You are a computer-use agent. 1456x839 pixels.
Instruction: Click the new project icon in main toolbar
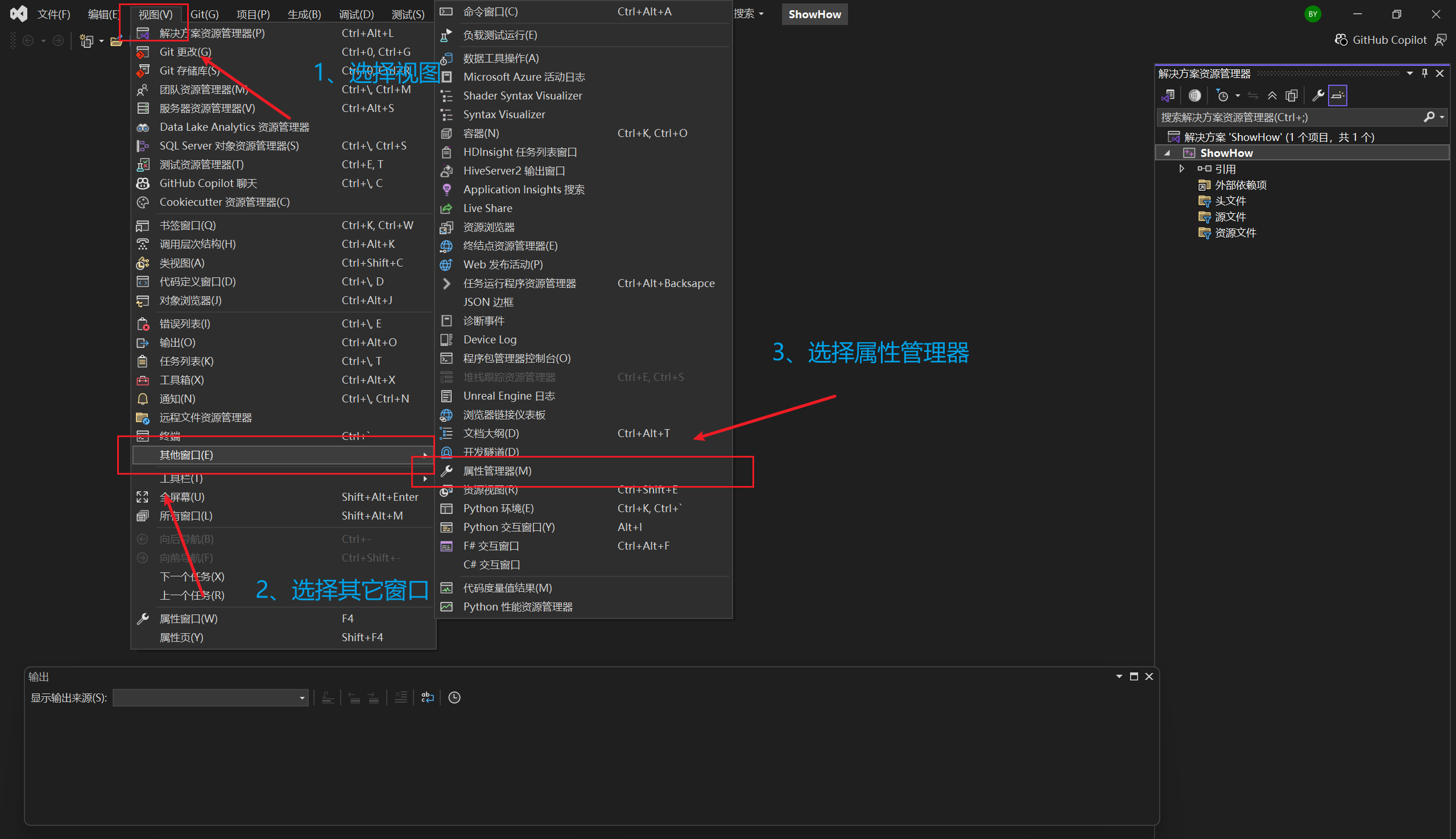86,41
